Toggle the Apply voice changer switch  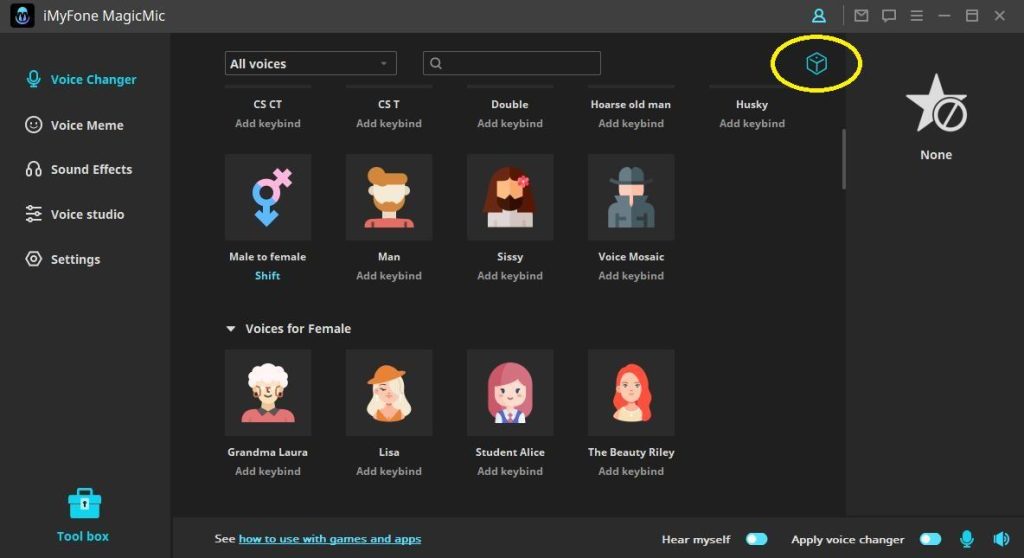click(x=930, y=539)
